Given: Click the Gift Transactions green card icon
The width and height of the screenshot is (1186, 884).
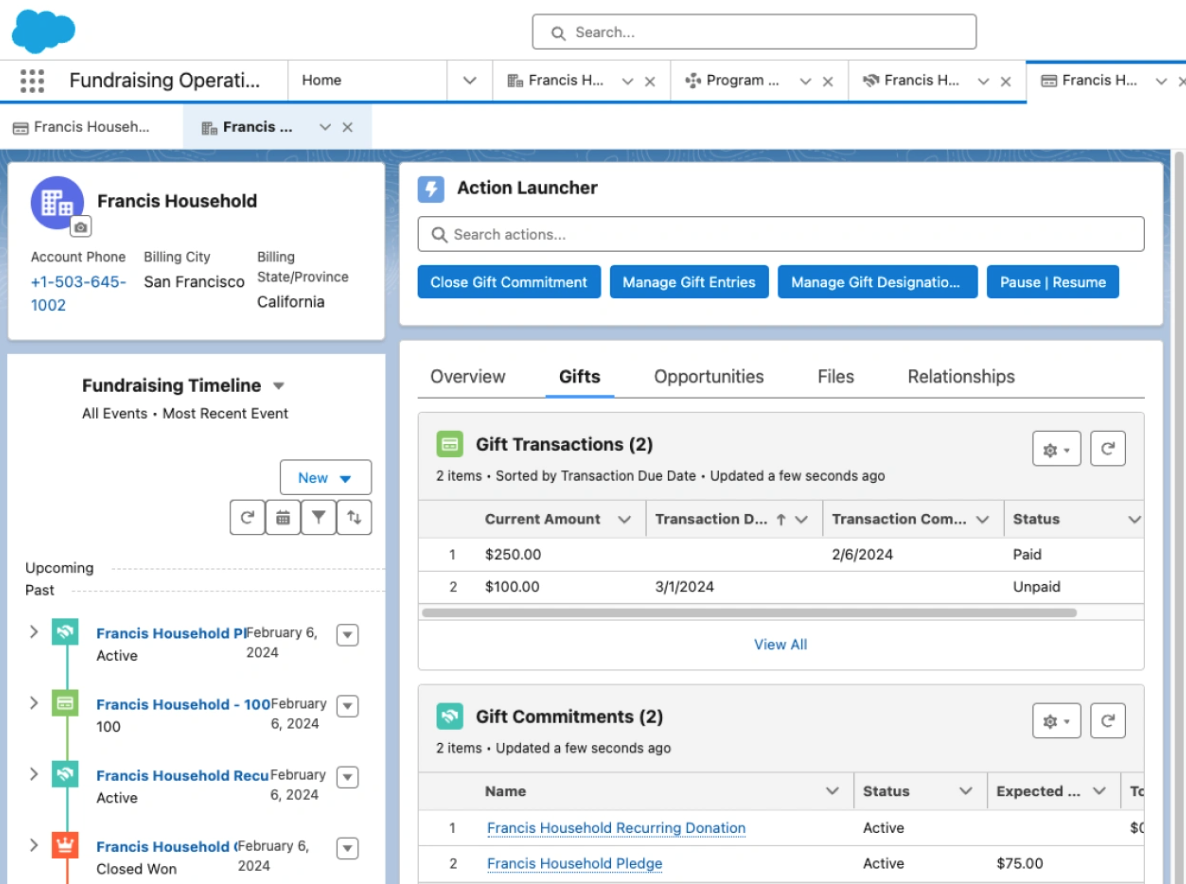Looking at the screenshot, I should coord(449,444).
